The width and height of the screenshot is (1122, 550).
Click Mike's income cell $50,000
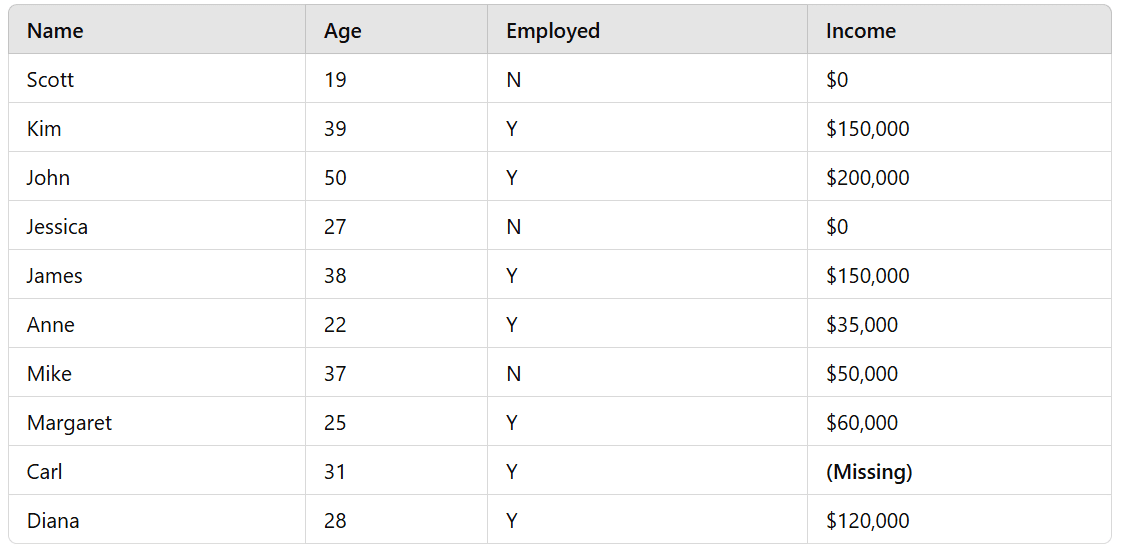tap(960, 373)
